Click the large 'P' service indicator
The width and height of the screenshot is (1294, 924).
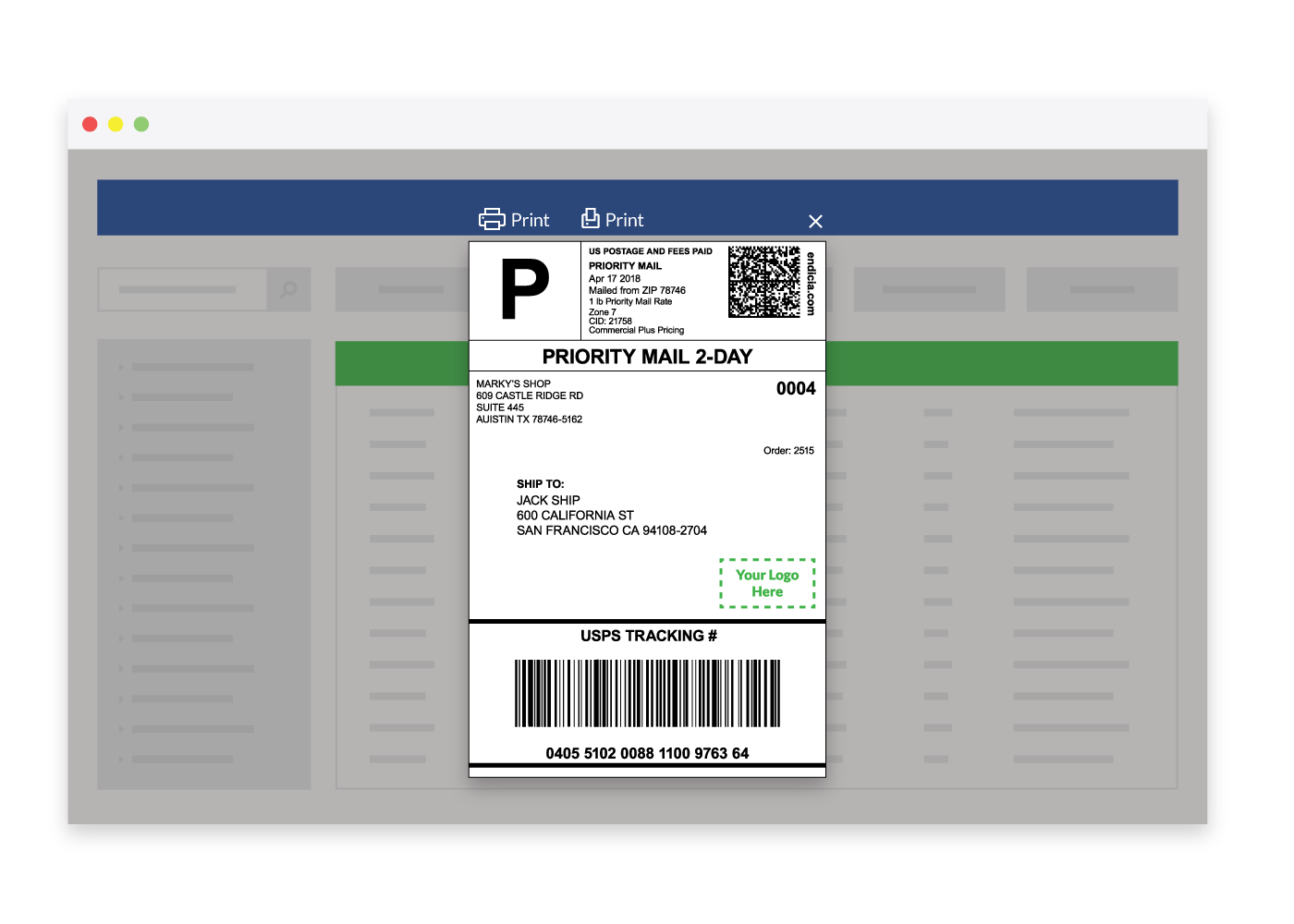(x=525, y=290)
